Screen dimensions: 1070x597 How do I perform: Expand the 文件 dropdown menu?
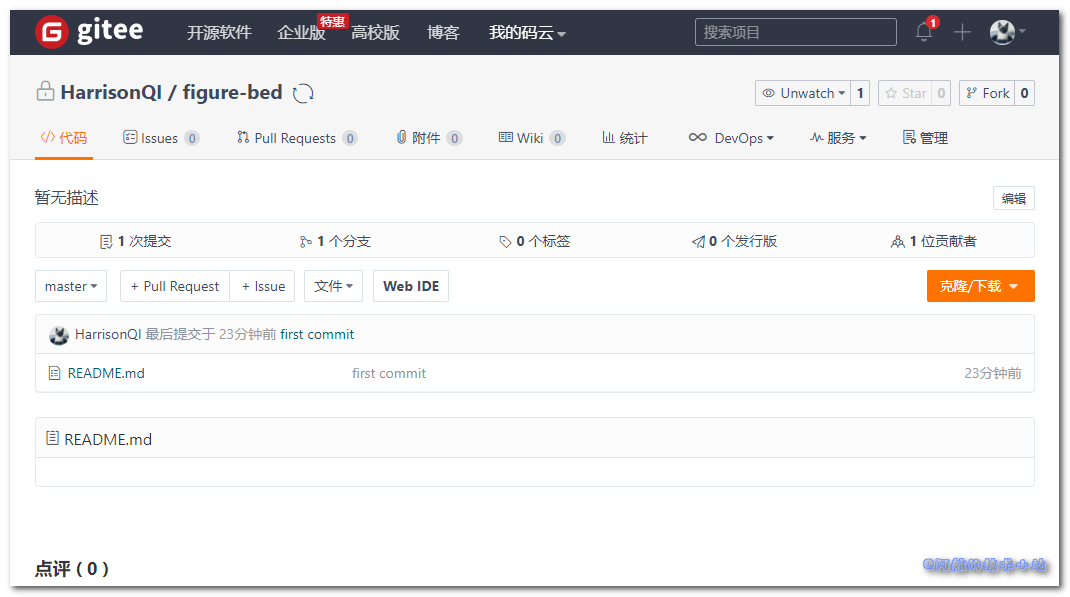click(x=334, y=286)
